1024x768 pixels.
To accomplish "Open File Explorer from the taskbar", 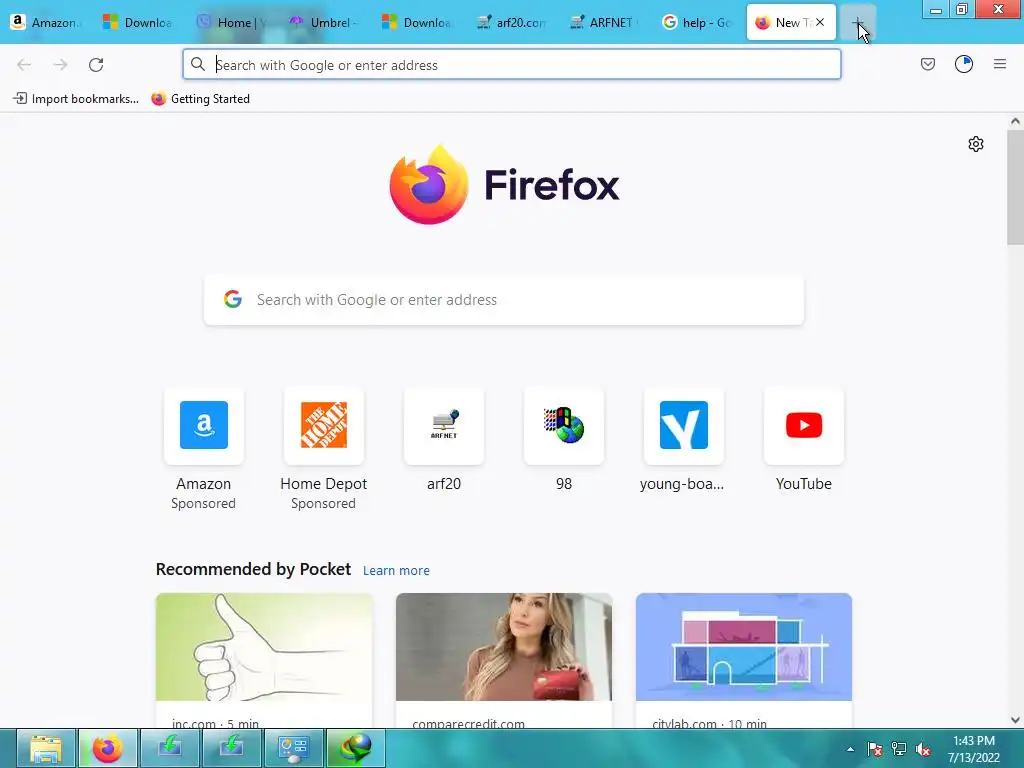I will click(x=46, y=748).
